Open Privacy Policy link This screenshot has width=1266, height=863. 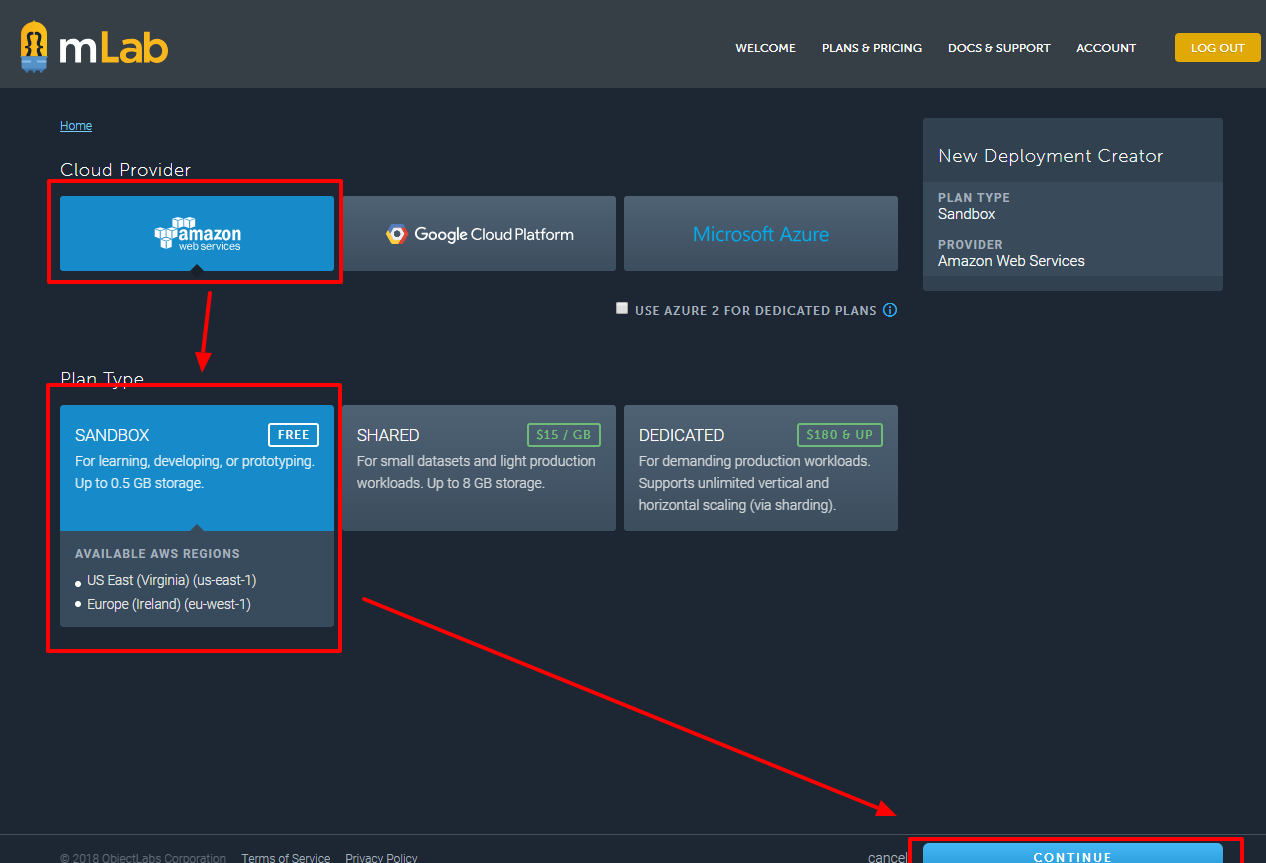(381, 858)
